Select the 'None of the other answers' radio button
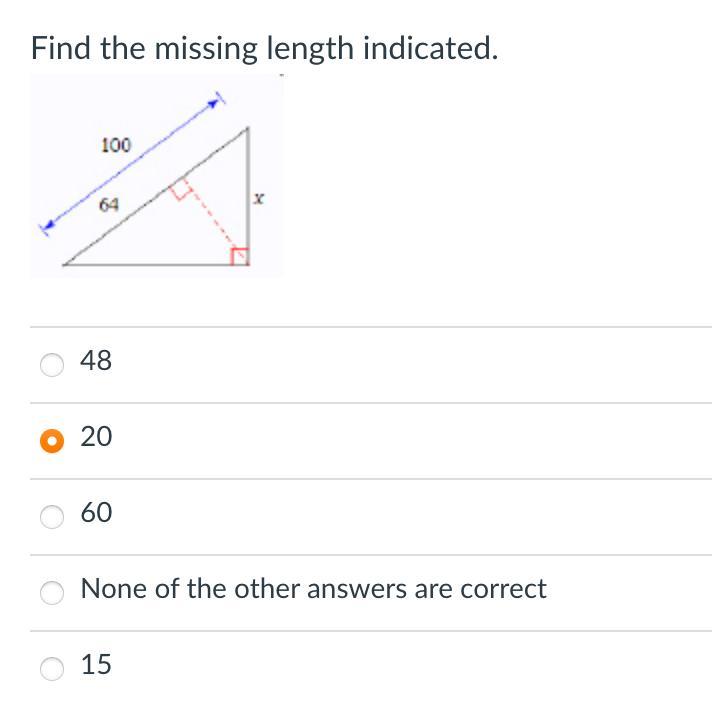The width and height of the screenshot is (712, 702). tap(52, 593)
